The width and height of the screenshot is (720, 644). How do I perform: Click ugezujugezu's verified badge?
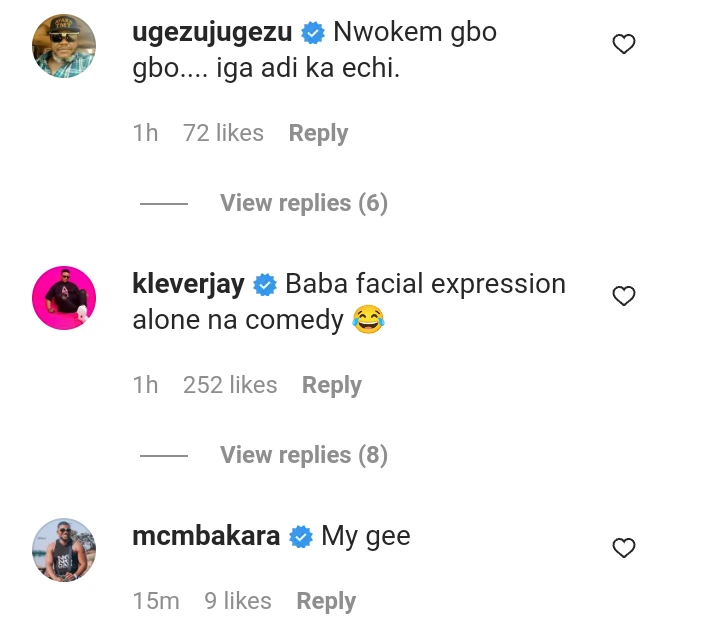tap(313, 33)
